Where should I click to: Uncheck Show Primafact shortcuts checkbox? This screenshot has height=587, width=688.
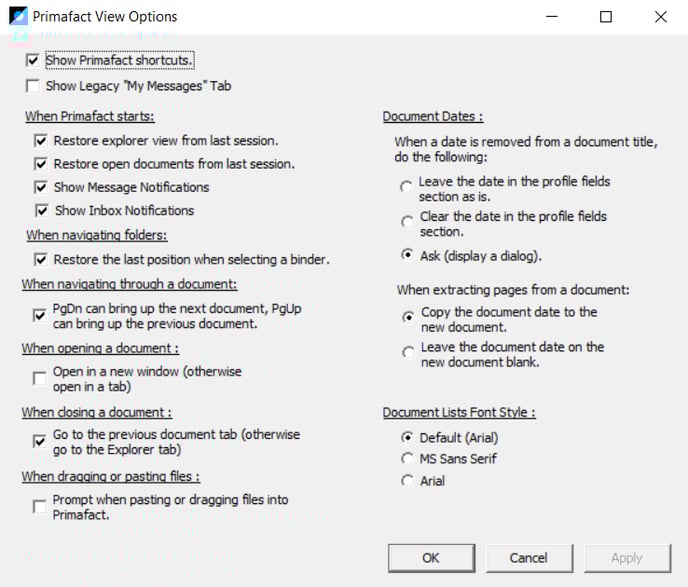pos(33,61)
